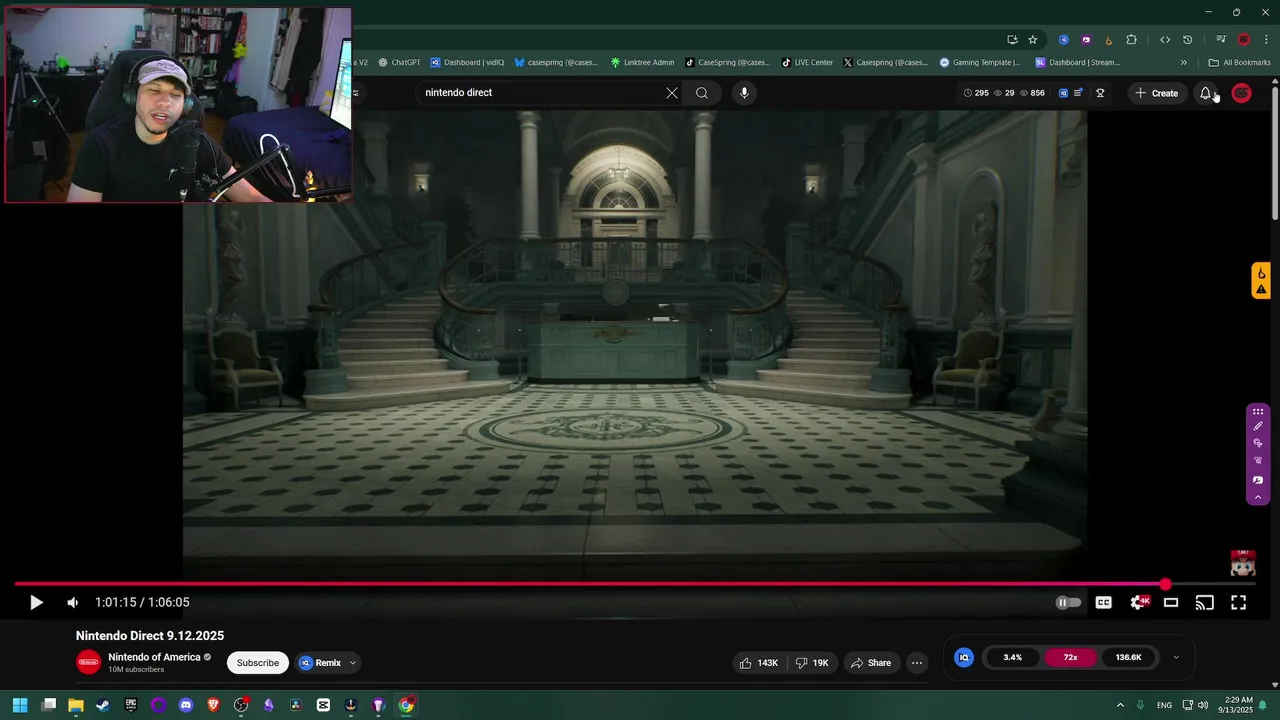Click the vidIQ icon in YouTube header
Viewport: 1280px width, 720px height.
[1063, 93]
